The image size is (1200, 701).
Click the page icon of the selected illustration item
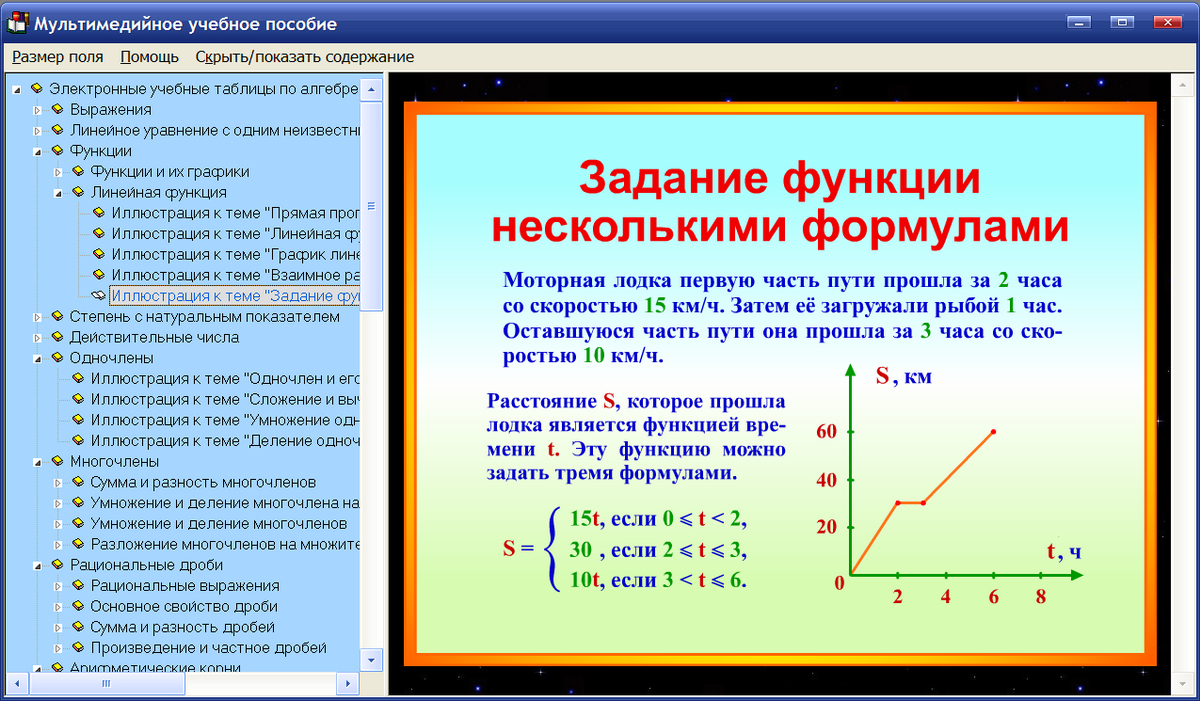tap(100, 295)
